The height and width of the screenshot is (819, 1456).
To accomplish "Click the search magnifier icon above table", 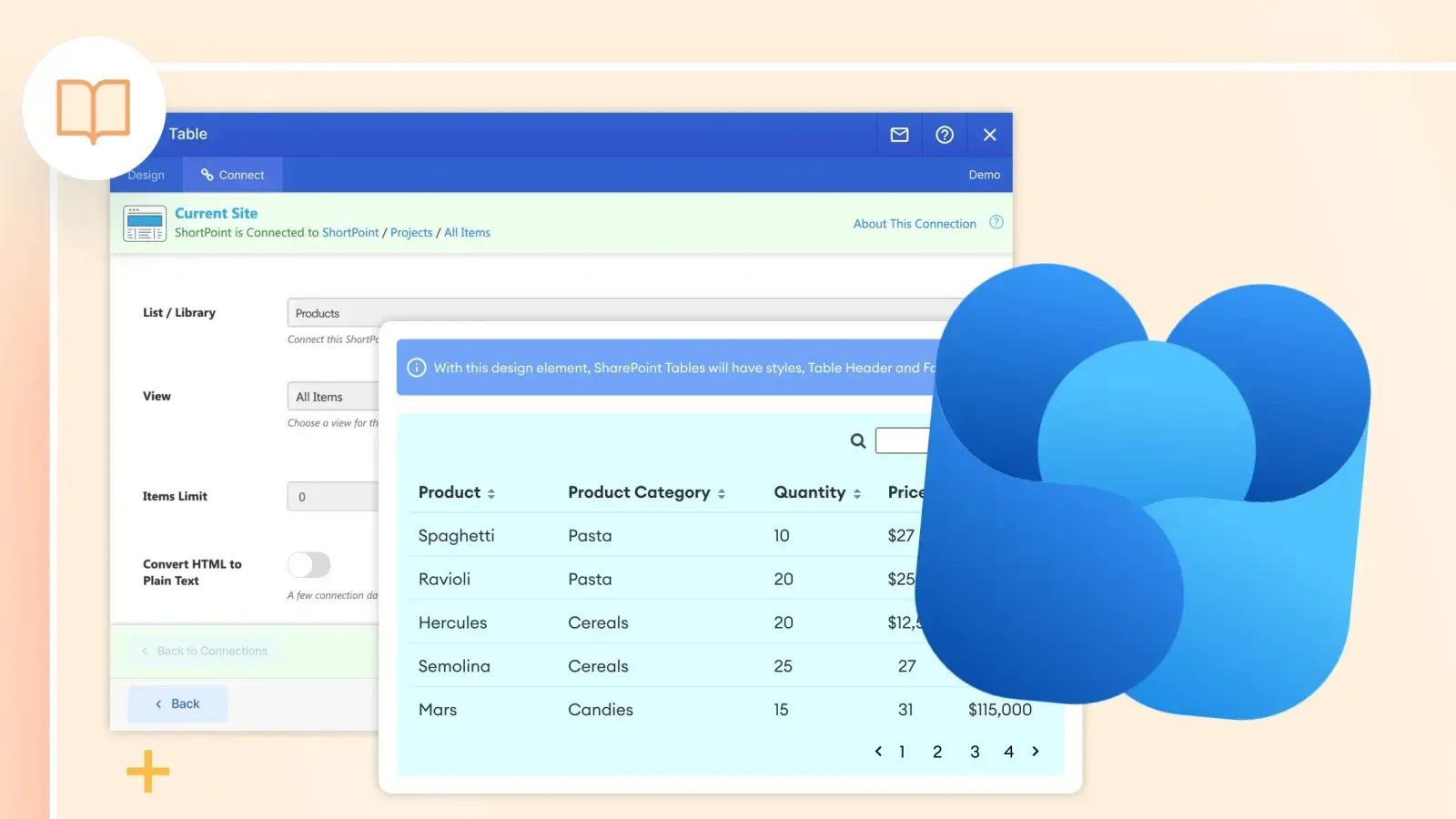I will (857, 441).
